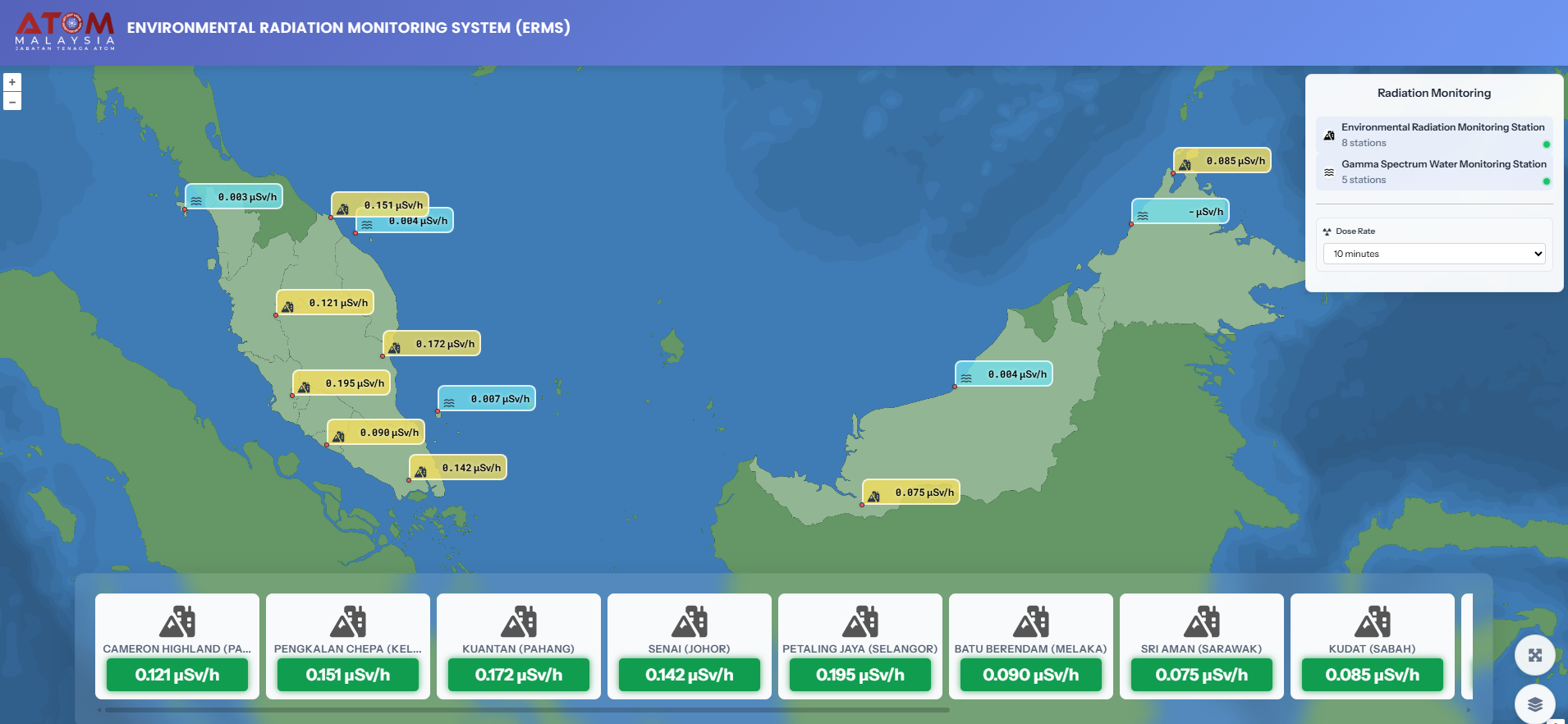1568x724 pixels.
Task: Toggle Environmental Radiation Monitoring Station layer
Action: coord(1433,135)
